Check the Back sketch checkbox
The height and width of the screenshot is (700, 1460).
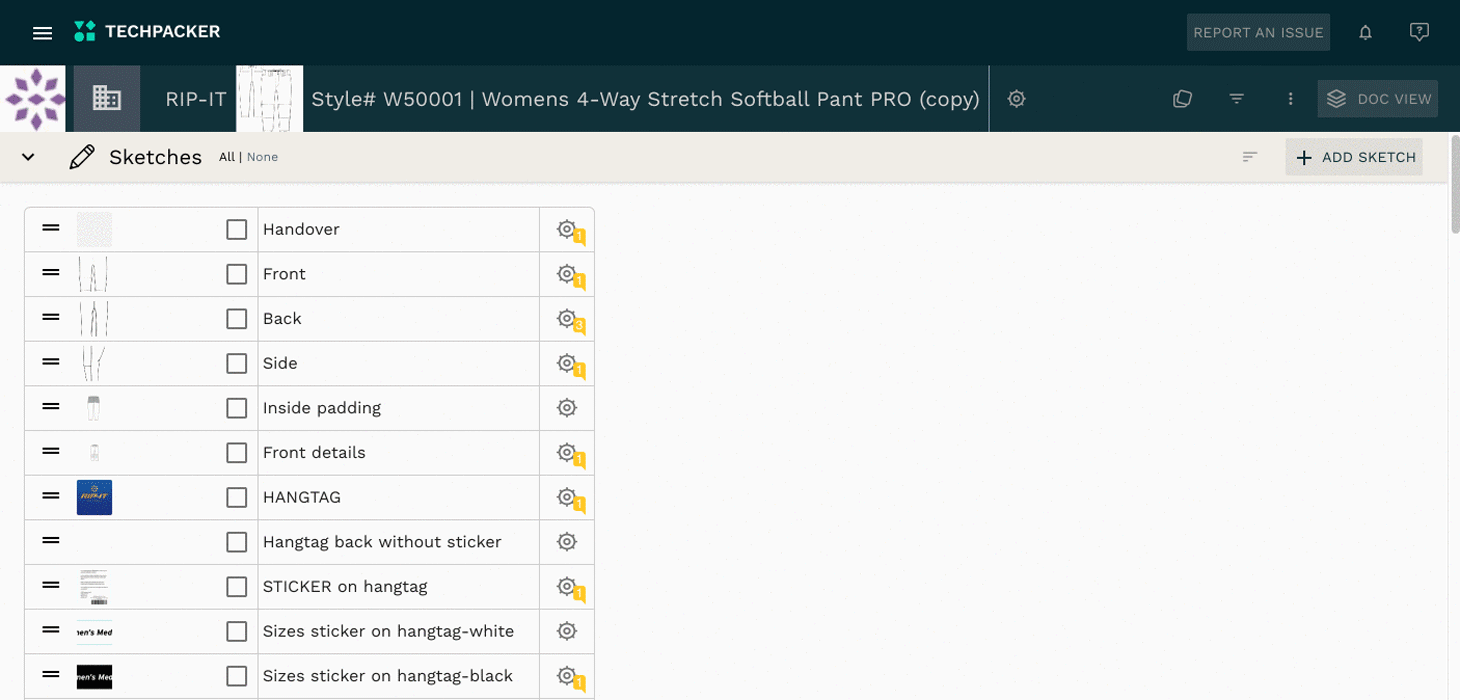click(237, 319)
